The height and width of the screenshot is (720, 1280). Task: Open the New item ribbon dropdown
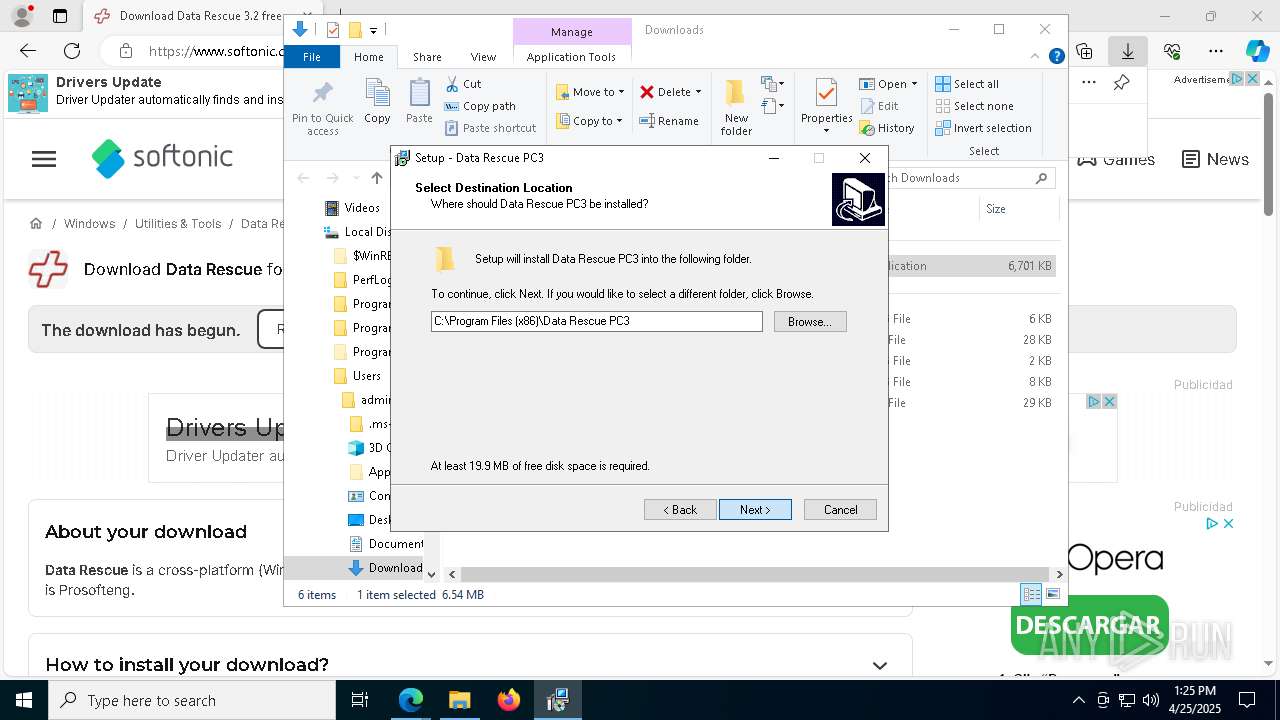coord(771,84)
